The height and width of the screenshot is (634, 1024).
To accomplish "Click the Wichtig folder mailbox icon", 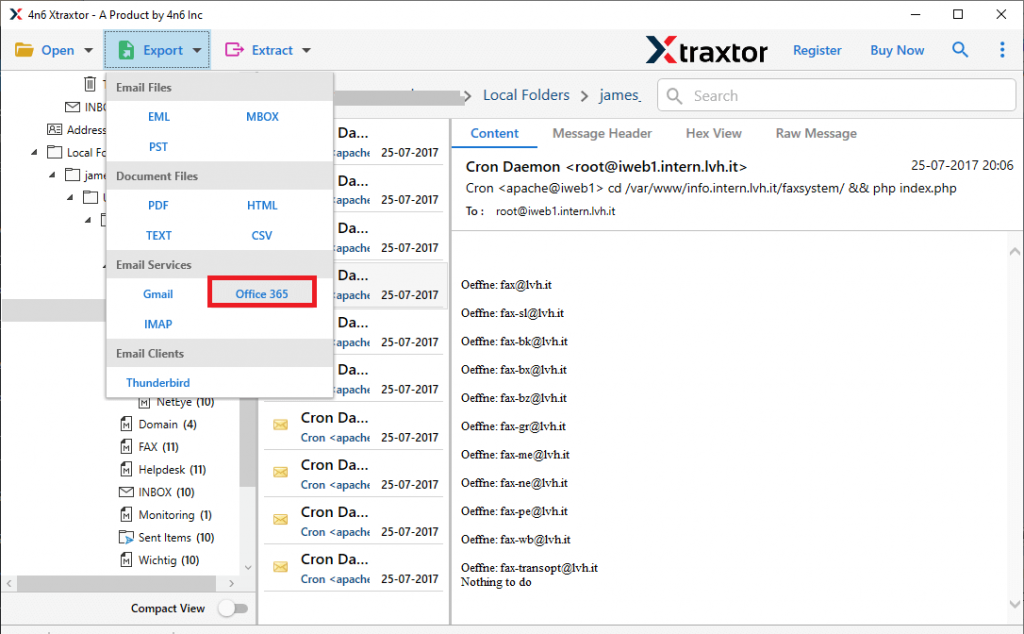I will click(126, 560).
